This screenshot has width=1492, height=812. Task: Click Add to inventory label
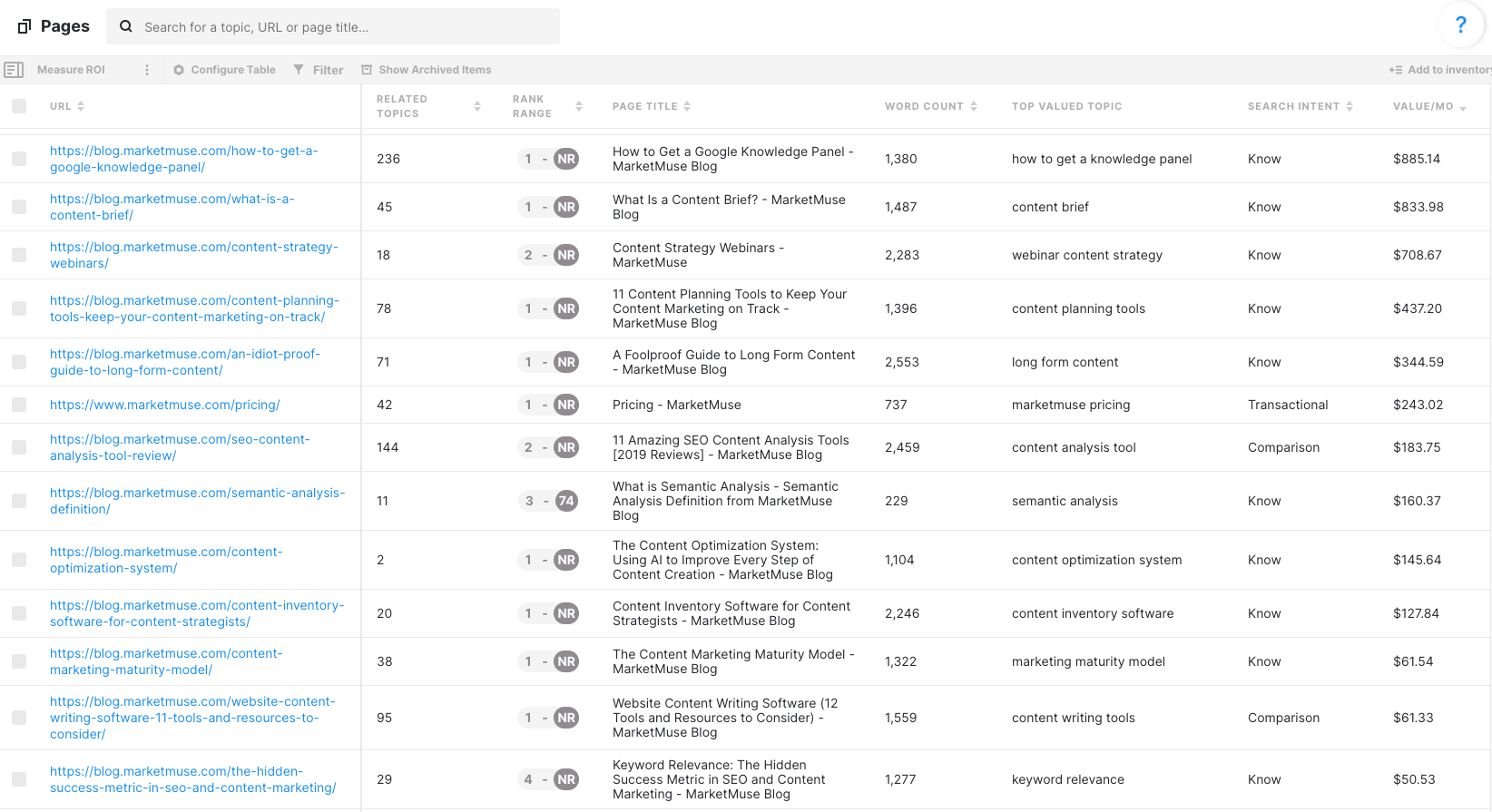1449,70
